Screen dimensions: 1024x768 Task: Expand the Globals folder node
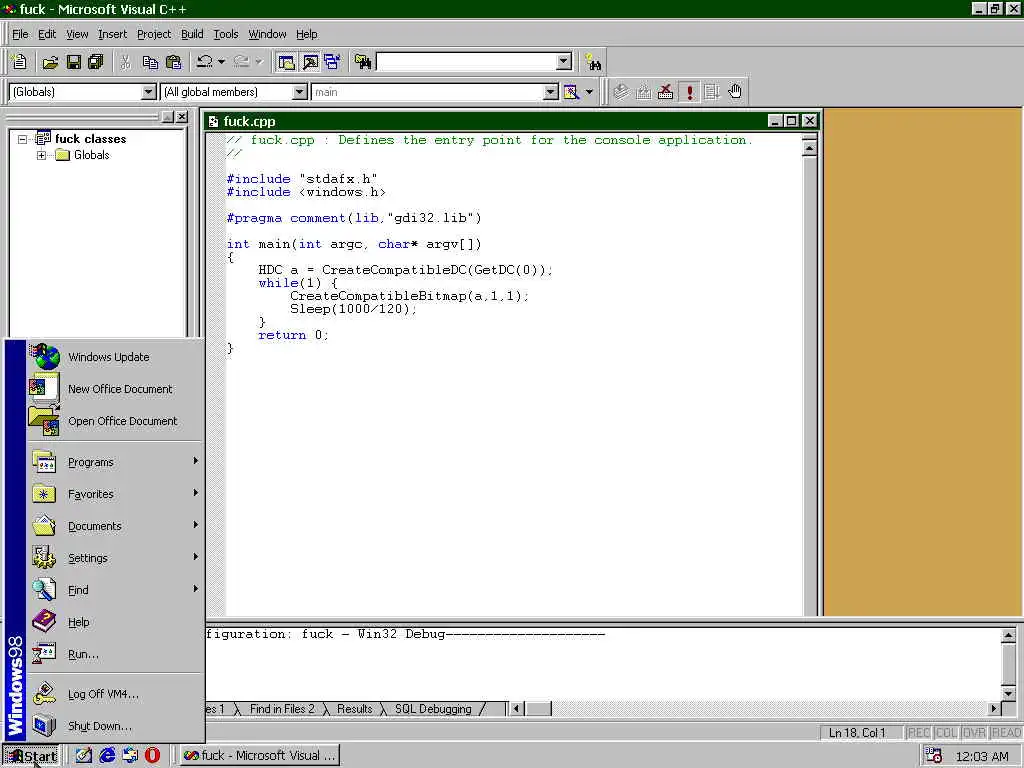pyautogui.click(x=42, y=155)
